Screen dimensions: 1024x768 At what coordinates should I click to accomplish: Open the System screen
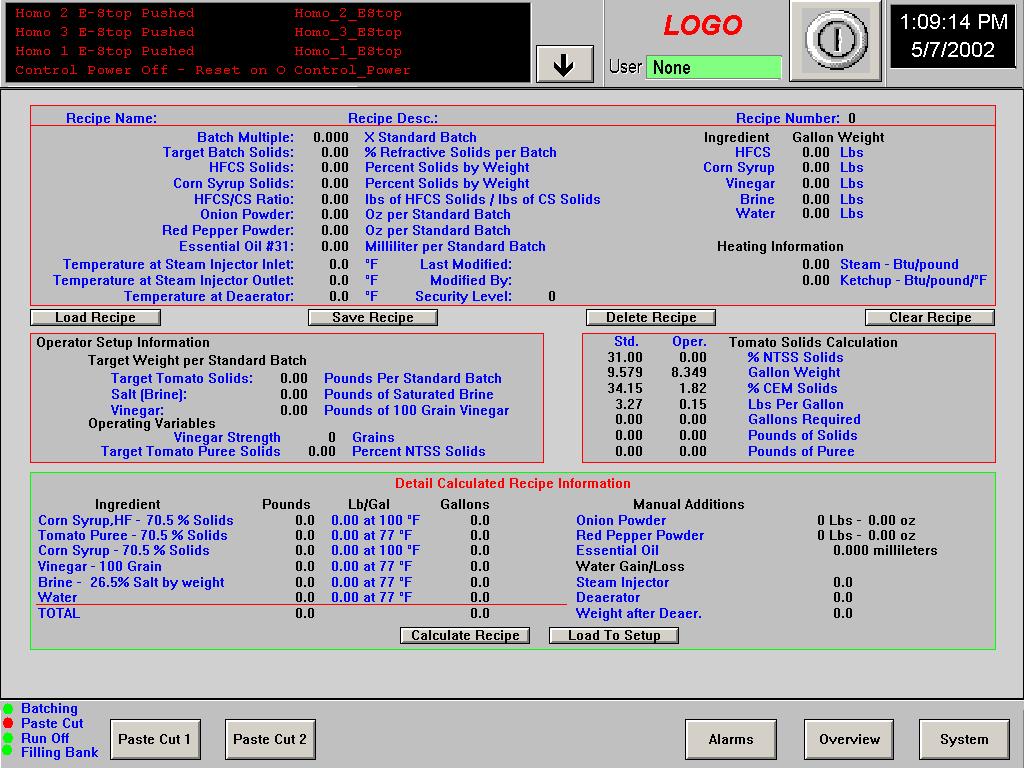(964, 739)
